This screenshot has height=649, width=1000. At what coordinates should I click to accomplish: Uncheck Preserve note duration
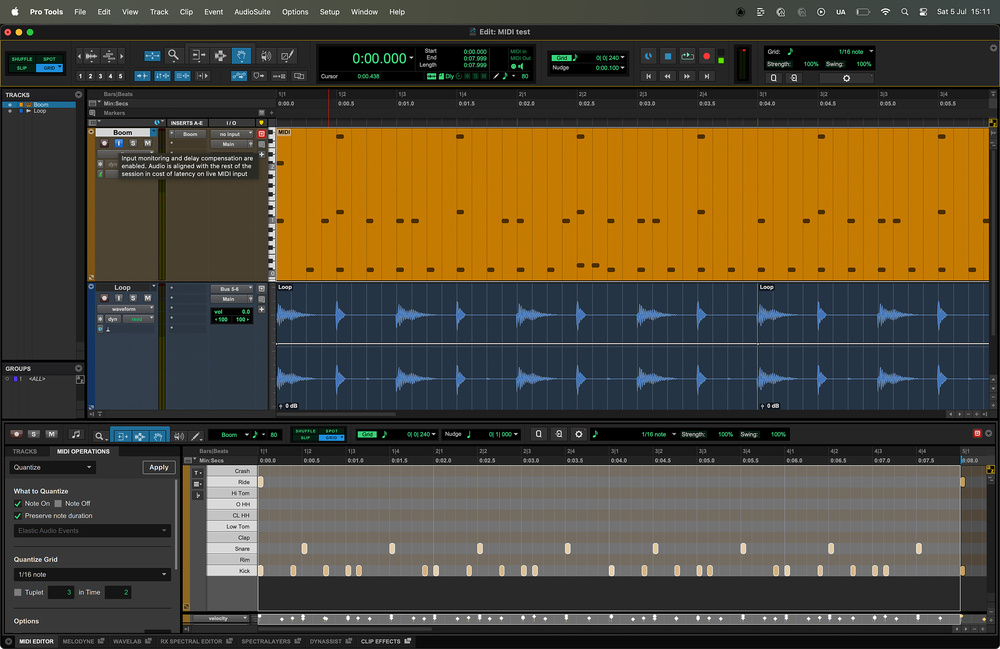tap(18, 516)
